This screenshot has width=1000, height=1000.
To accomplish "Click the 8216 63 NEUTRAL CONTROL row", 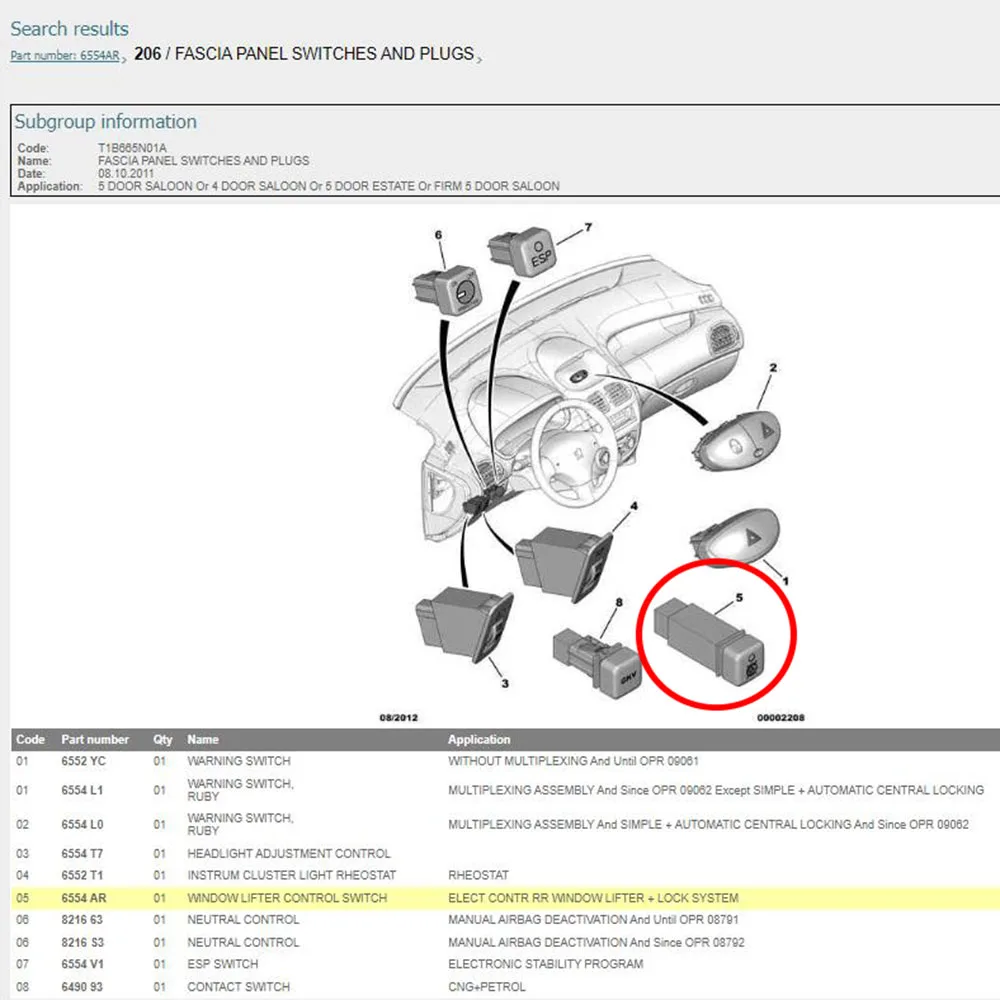I will click(505, 920).
